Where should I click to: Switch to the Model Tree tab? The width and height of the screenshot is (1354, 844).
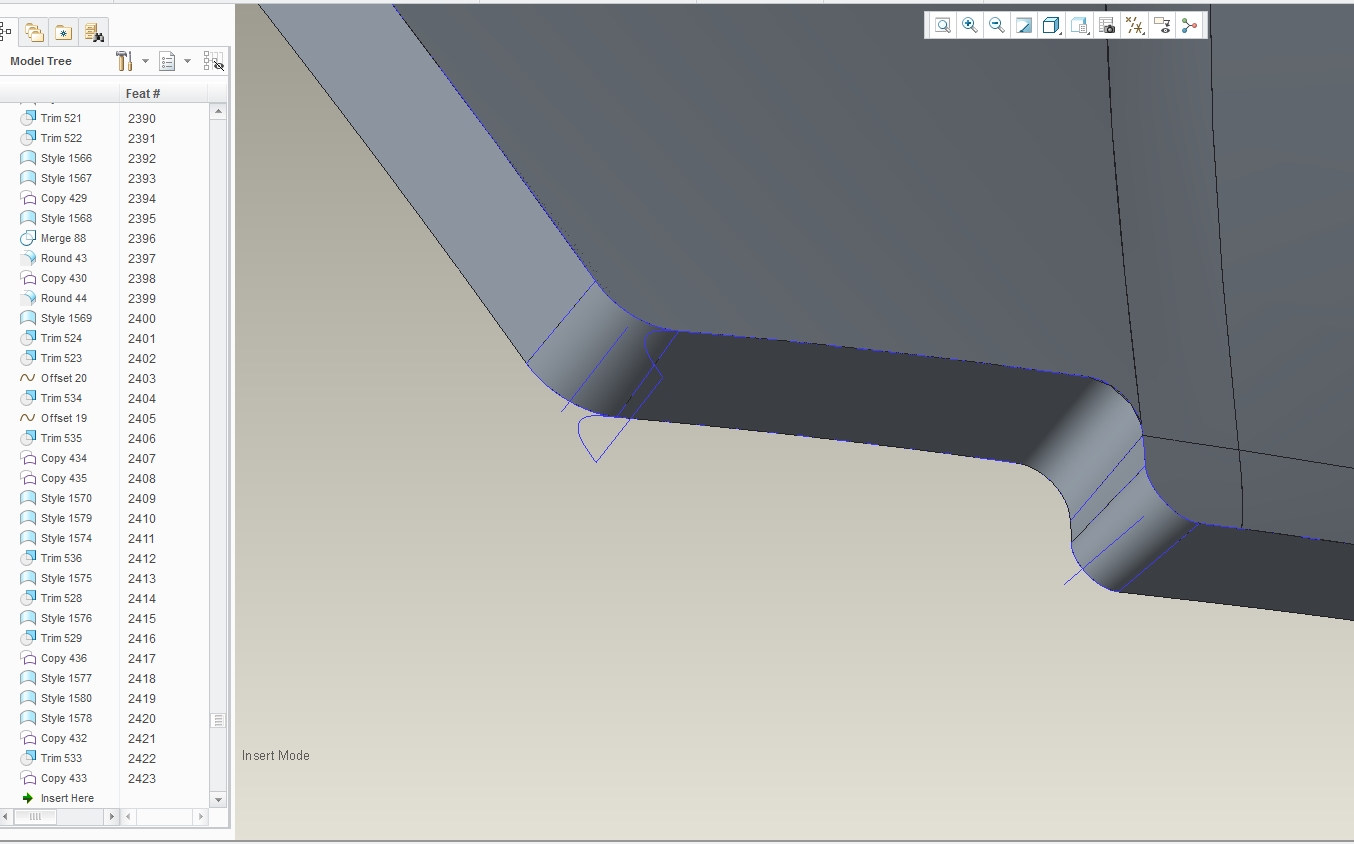[x=6, y=31]
